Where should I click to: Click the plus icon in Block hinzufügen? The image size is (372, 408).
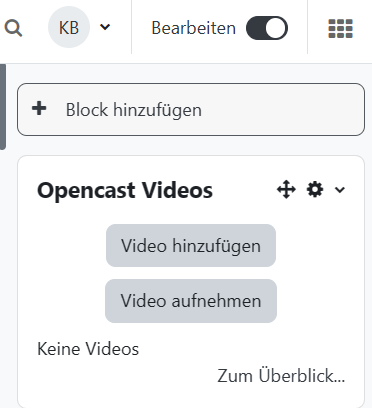pos(39,108)
